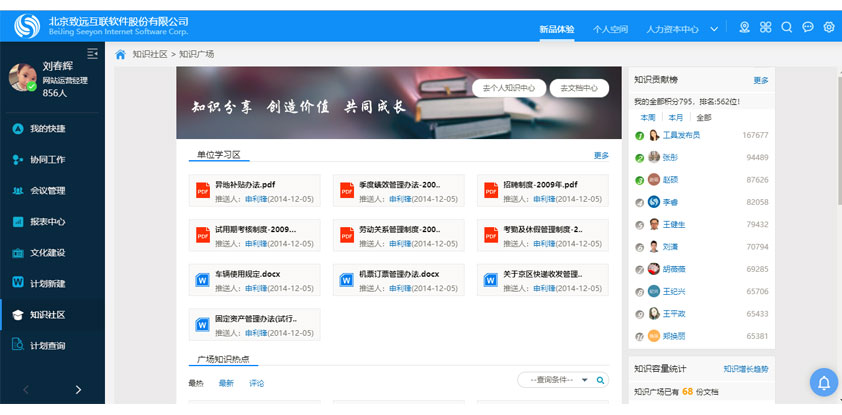Sort hot knowledge by 最新
This screenshot has width=842, height=415.
pos(226,383)
